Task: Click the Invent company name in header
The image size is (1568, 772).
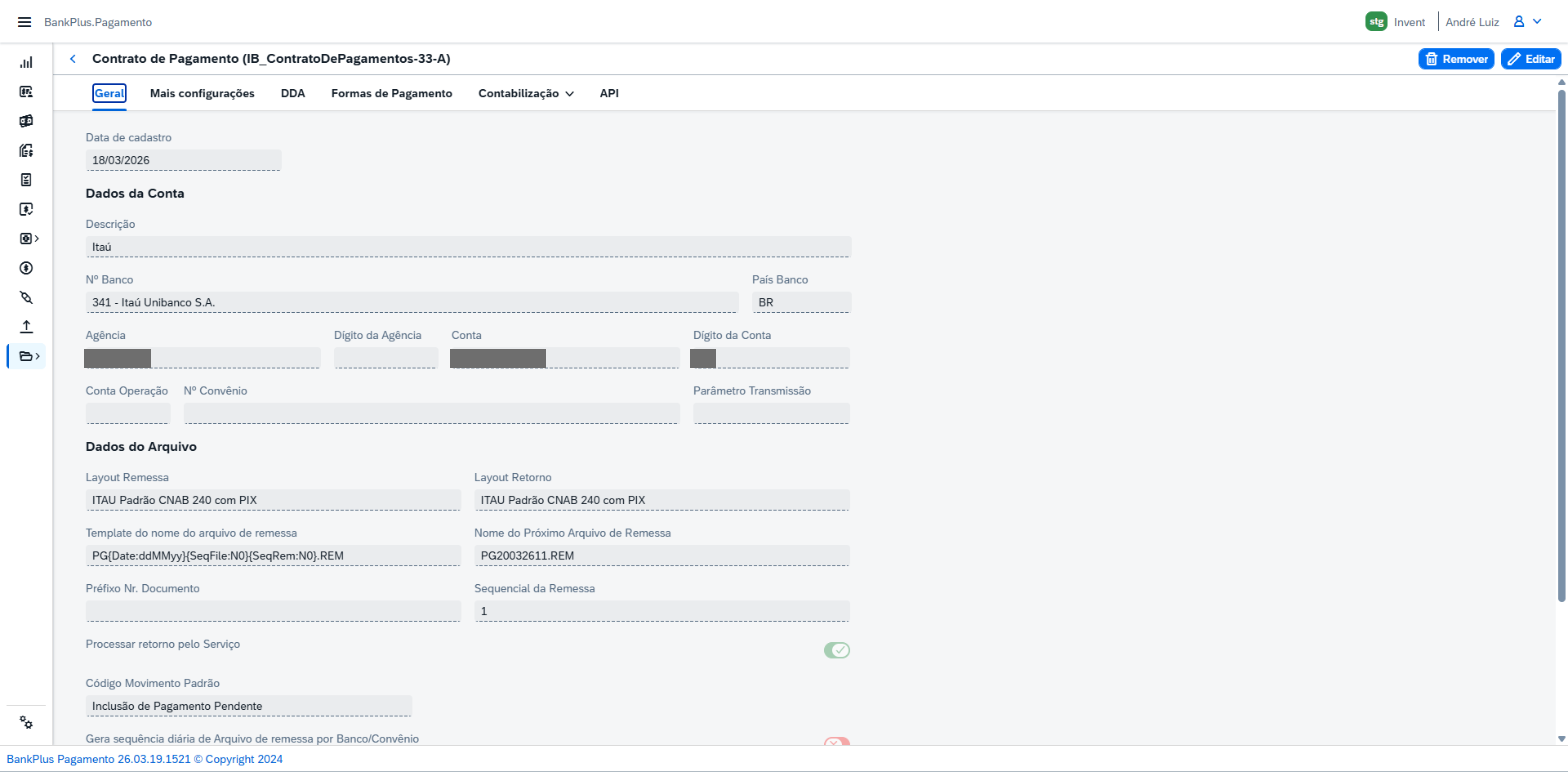Action: tap(1409, 22)
